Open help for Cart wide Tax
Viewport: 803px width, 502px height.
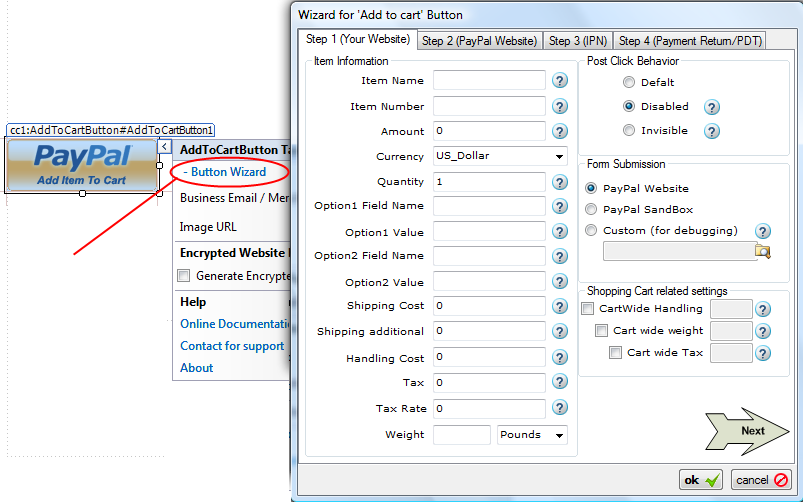pos(763,353)
